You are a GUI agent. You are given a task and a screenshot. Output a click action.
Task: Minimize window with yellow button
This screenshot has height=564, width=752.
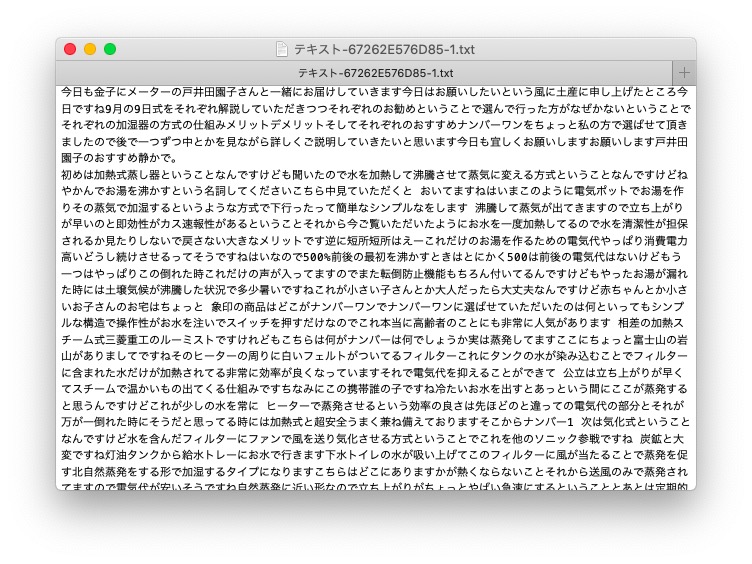[x=90, y=49]
